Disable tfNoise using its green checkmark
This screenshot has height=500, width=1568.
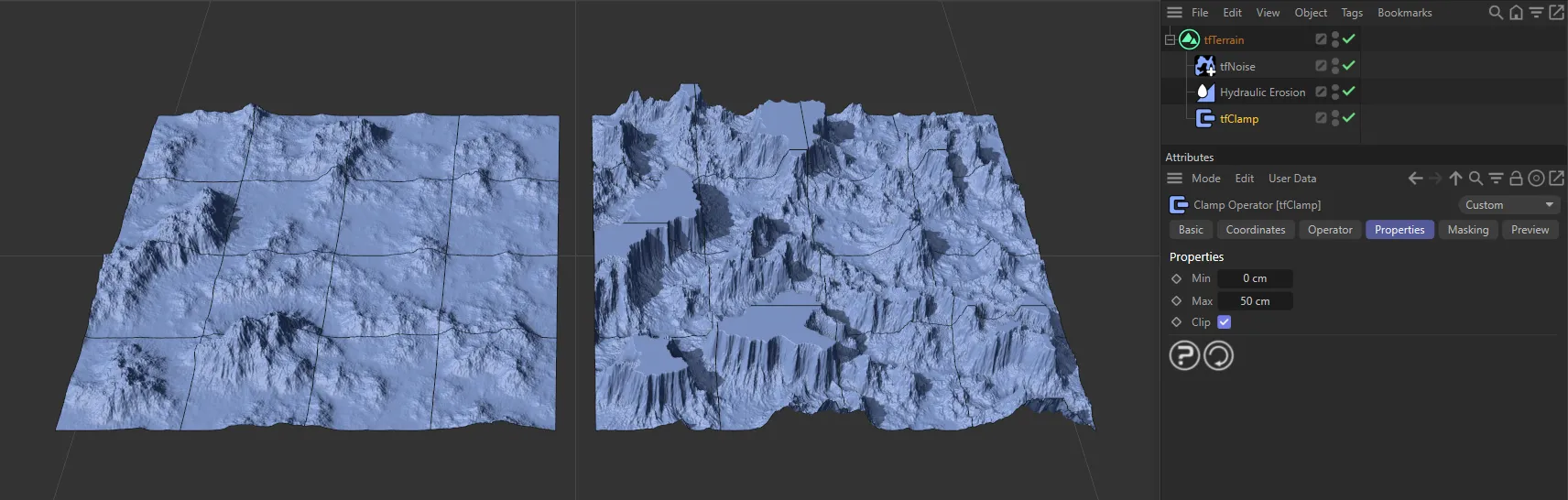(1348, 65)
